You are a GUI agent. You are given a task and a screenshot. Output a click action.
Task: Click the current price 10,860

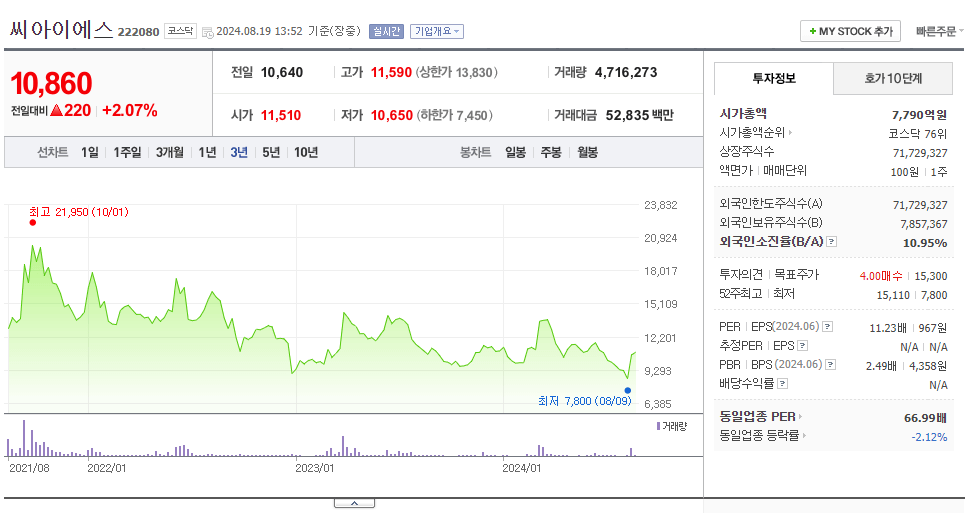[51, 84]
